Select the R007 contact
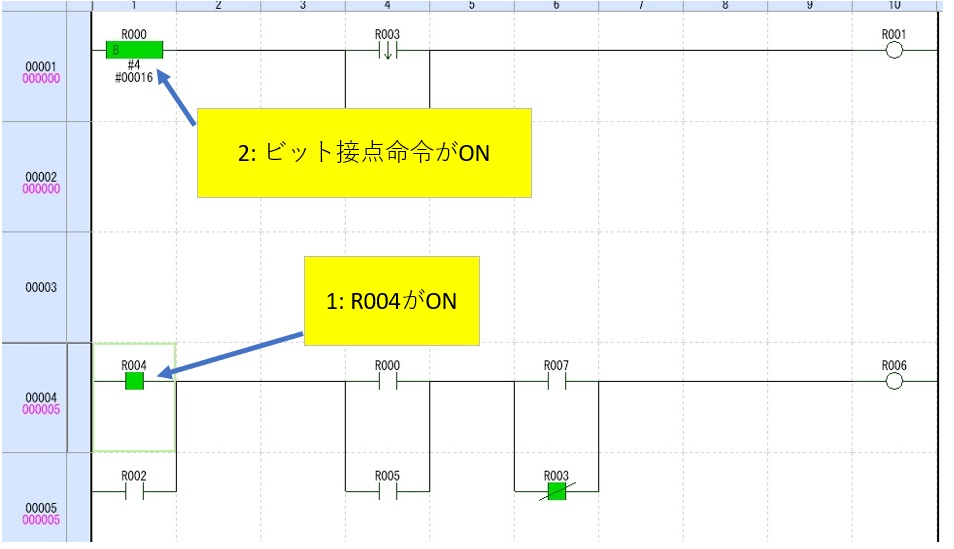The width and height of the screenshot is (954, 549). click(x=555, y=381)
